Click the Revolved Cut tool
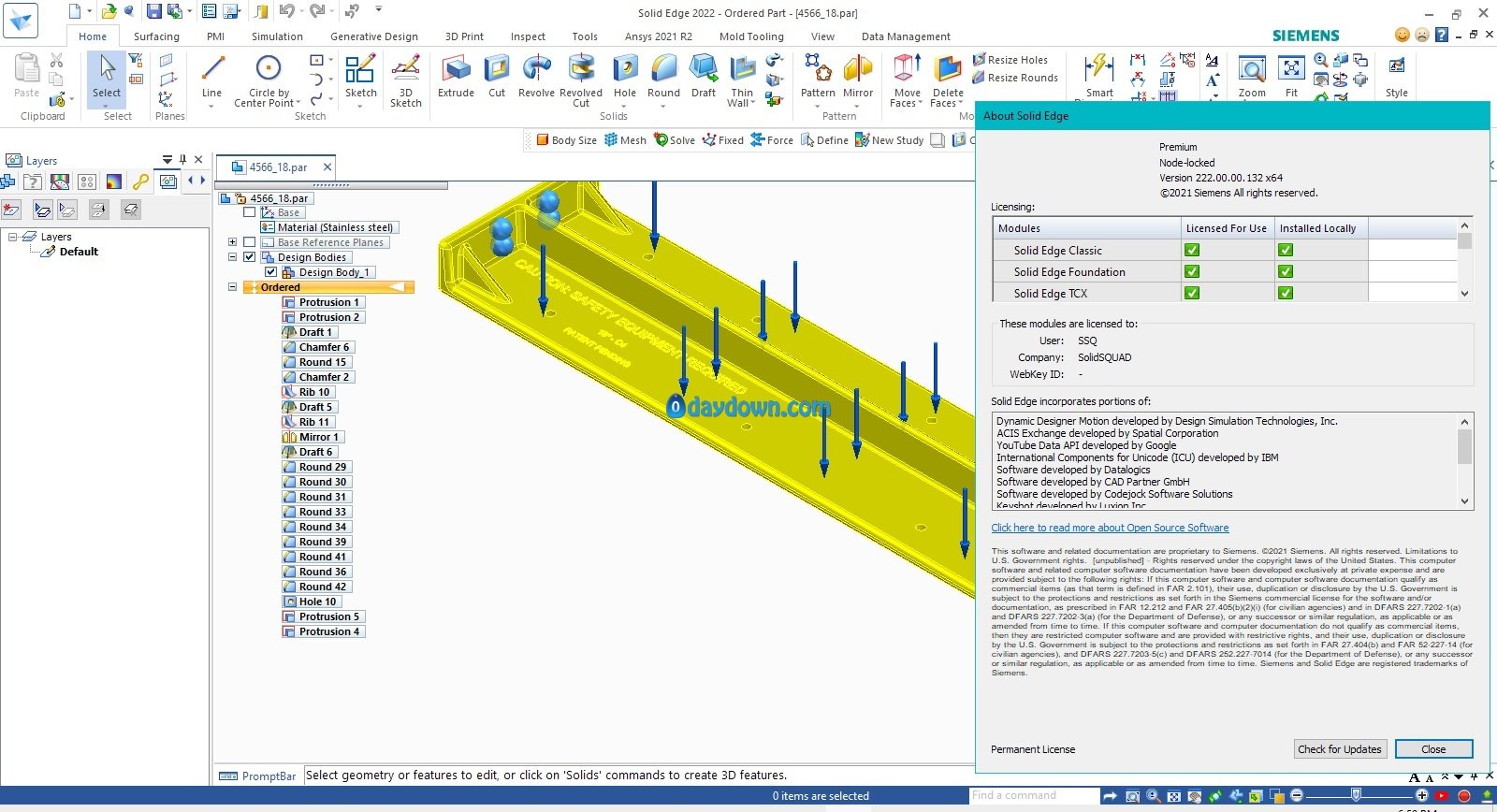This screenshot has height=812, width=1497. point(581,80)
